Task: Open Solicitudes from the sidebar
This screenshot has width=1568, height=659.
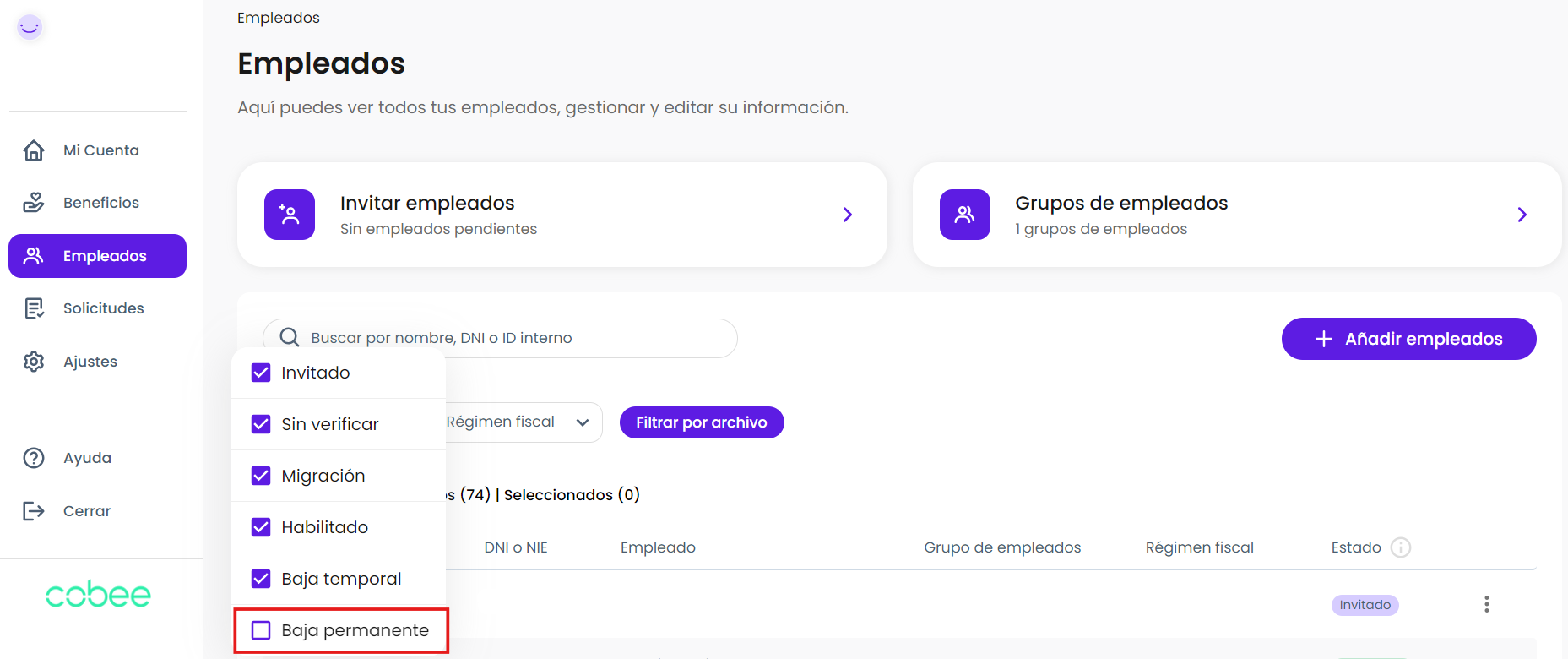Action: pos(103,308)
